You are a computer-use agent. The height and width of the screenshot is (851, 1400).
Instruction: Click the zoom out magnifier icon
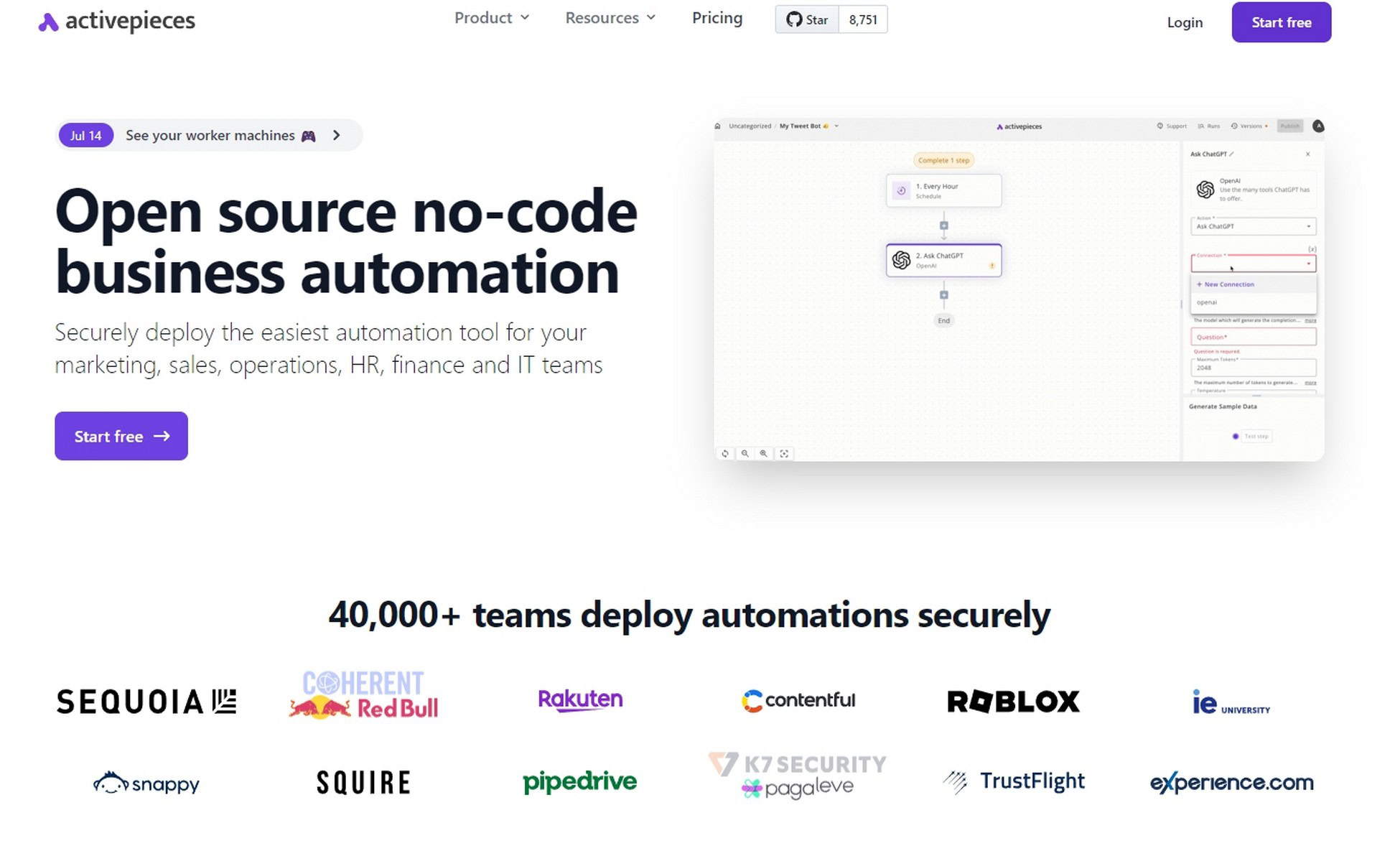coord(745,454)
